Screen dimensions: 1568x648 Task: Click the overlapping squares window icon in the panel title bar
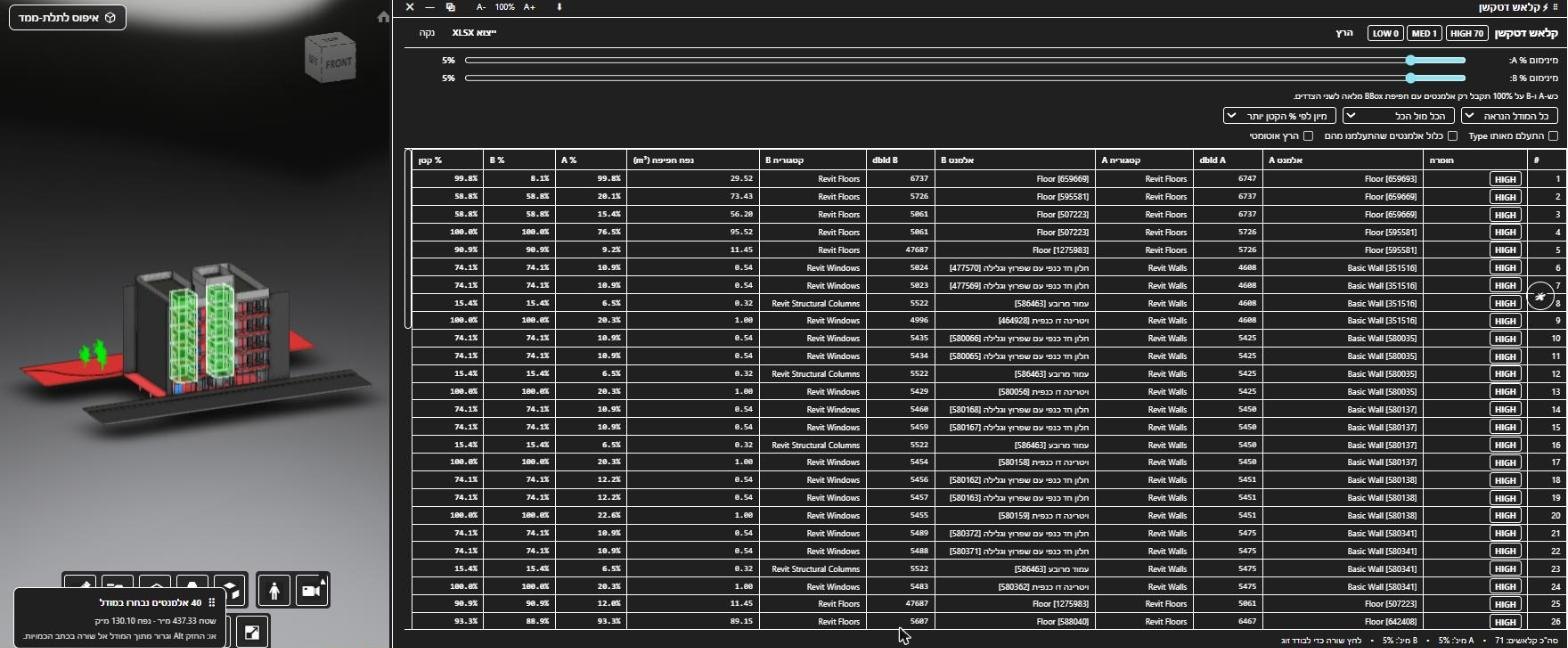pyautogui.click(x=451, y=7)
